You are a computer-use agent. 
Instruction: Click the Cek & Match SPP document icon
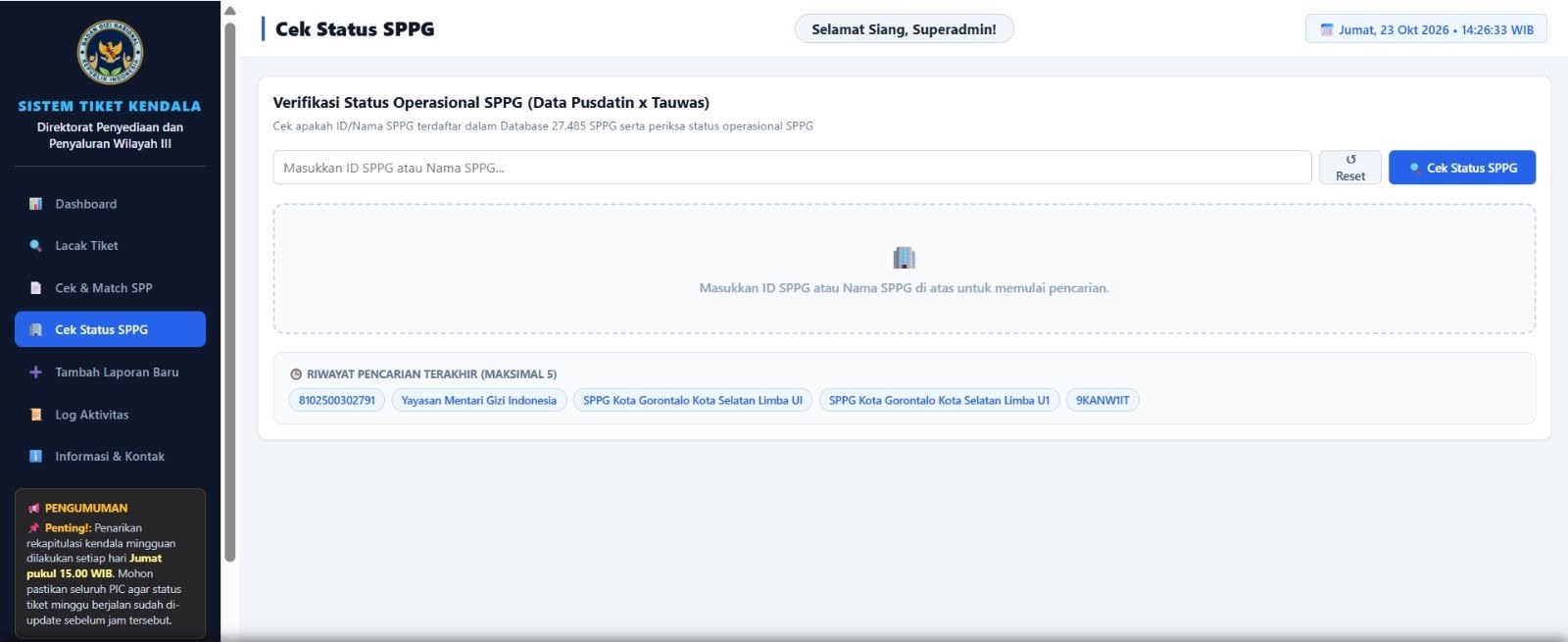coord(35,288)
